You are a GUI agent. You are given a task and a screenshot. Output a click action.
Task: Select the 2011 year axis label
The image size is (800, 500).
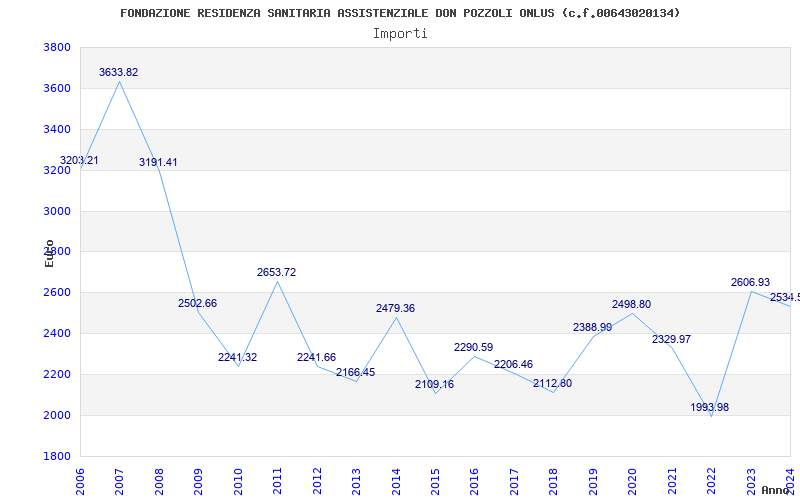pyautogui.click(x=278, y=482)
